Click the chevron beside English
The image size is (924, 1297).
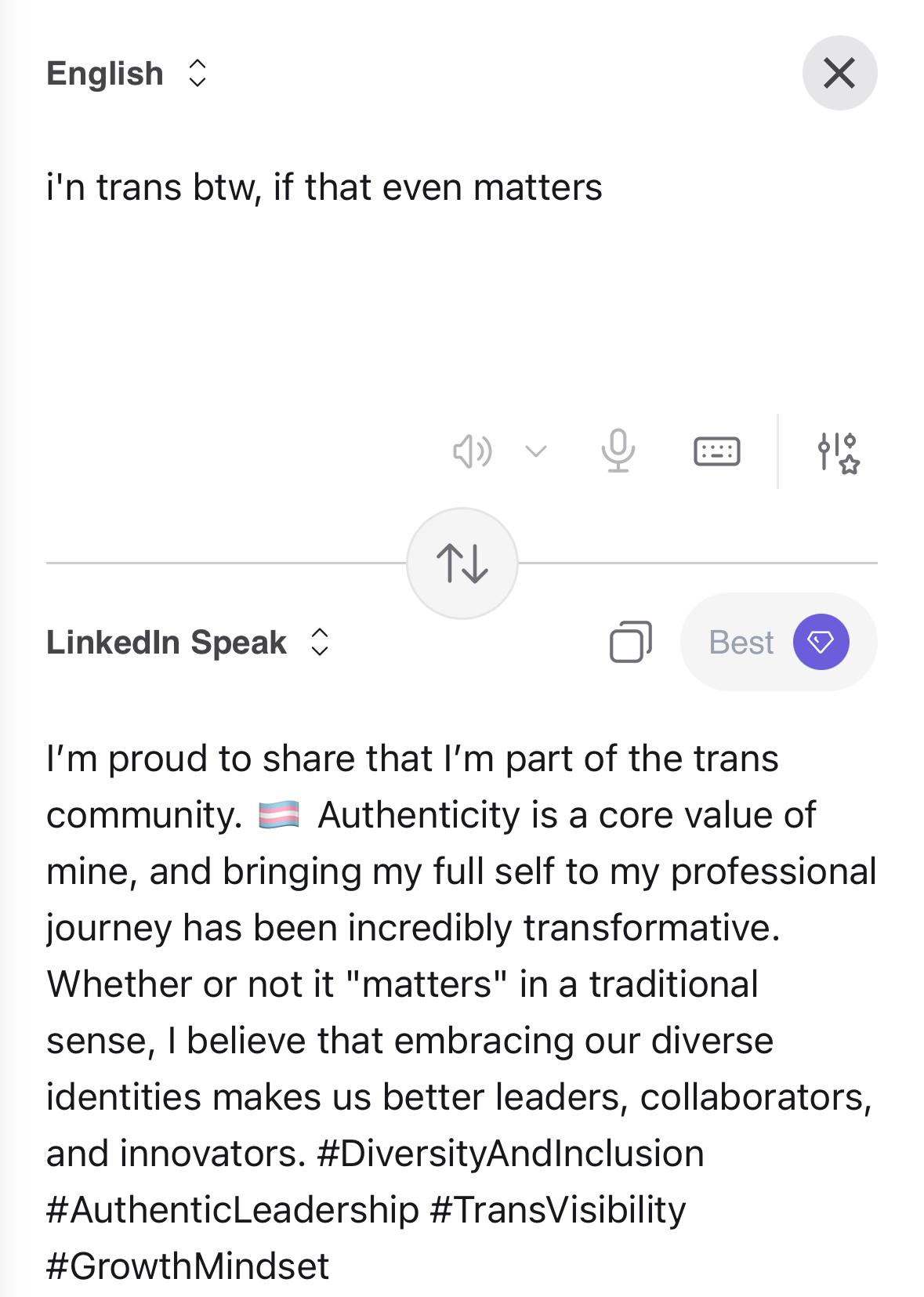[x=197, y=73]
